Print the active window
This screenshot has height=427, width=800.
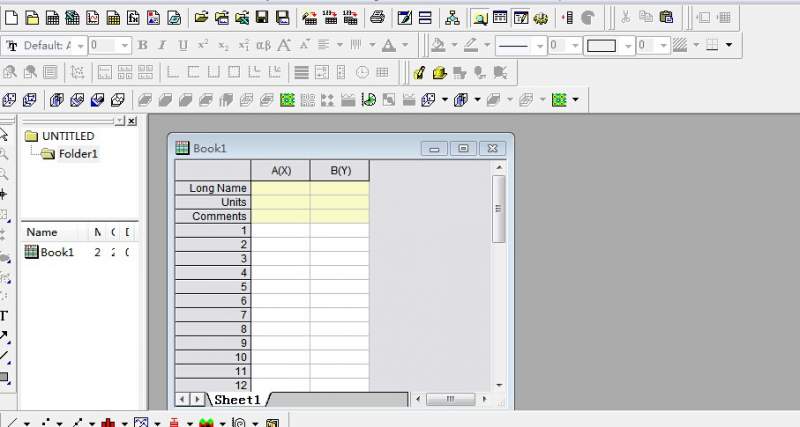pyautogui.click(x=377, y=18)
